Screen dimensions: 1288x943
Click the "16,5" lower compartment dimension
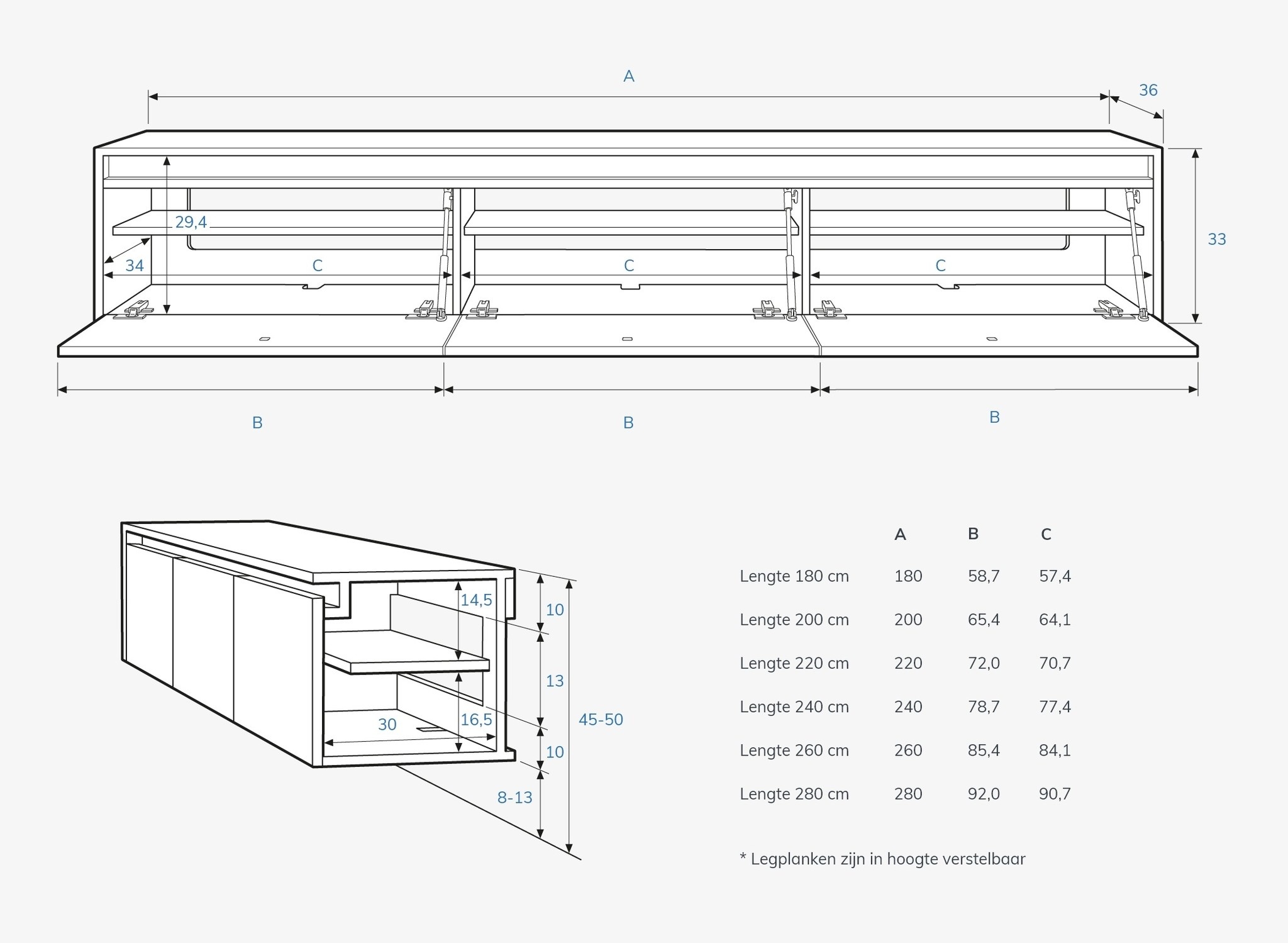[x=476, y=720]
